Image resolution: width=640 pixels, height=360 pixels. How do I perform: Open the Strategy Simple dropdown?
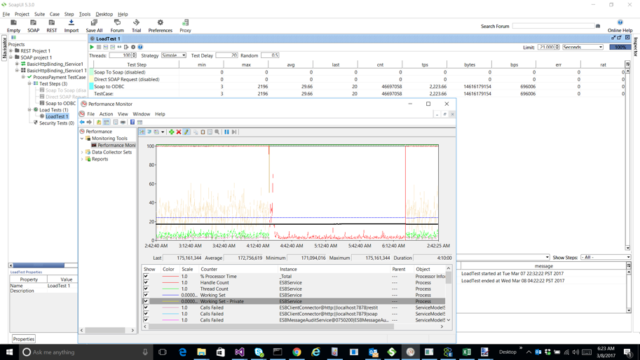(x=174, y=55)
